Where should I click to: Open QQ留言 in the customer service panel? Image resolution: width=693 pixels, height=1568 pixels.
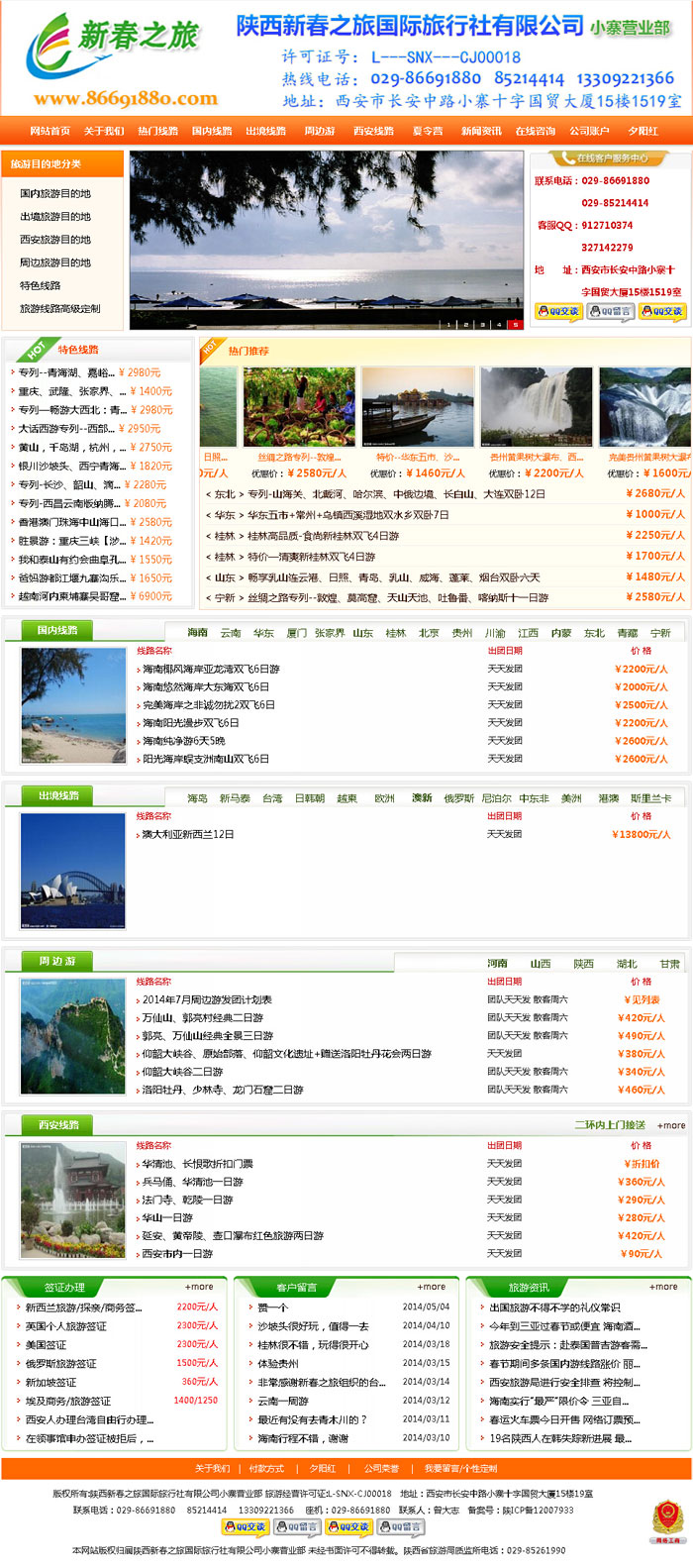(610, 311)
